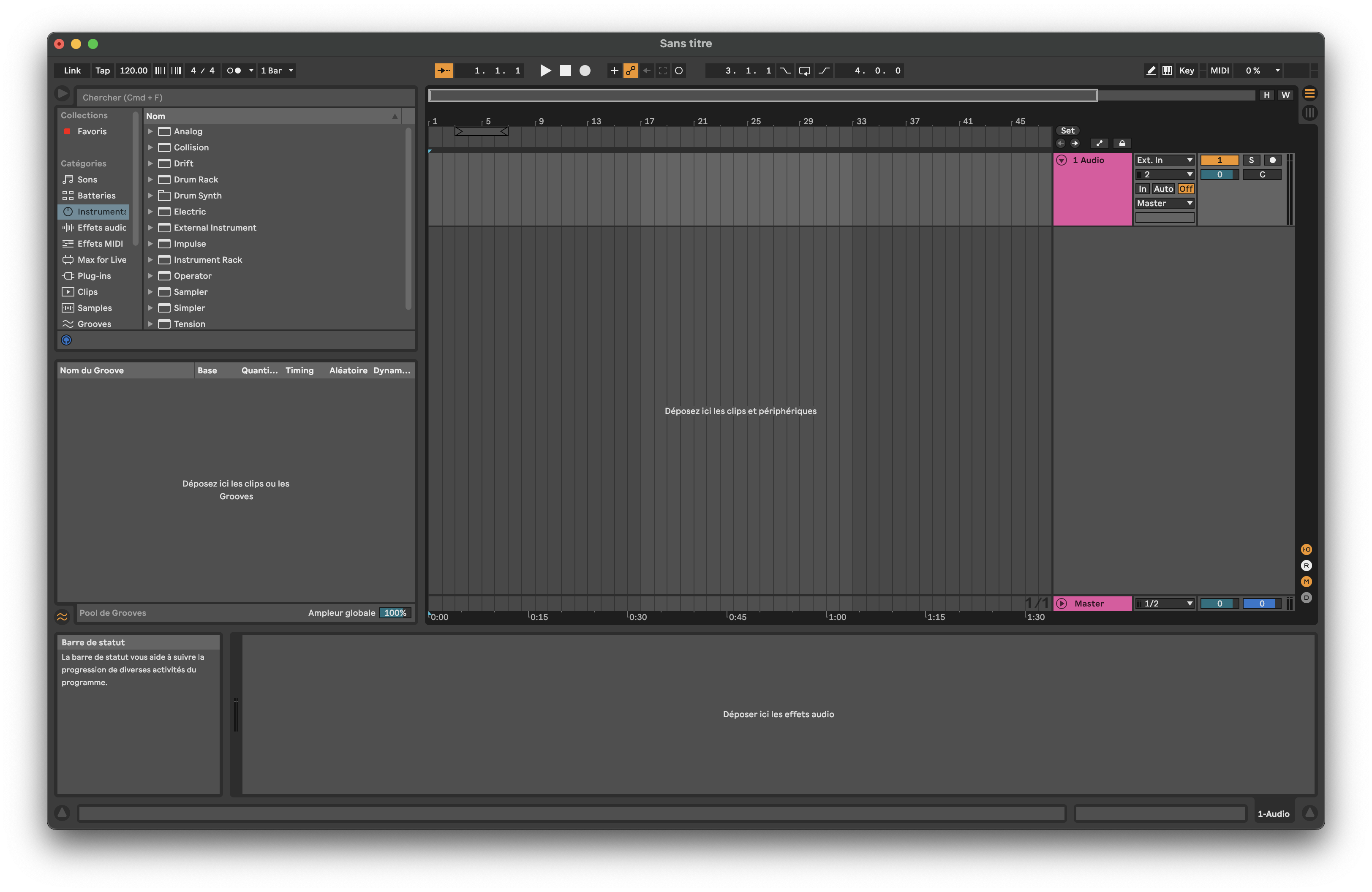Expand the Drum Rack folder
This screenshot has height=892, width=1372.
pyautogui.click(x=150, y=180)
